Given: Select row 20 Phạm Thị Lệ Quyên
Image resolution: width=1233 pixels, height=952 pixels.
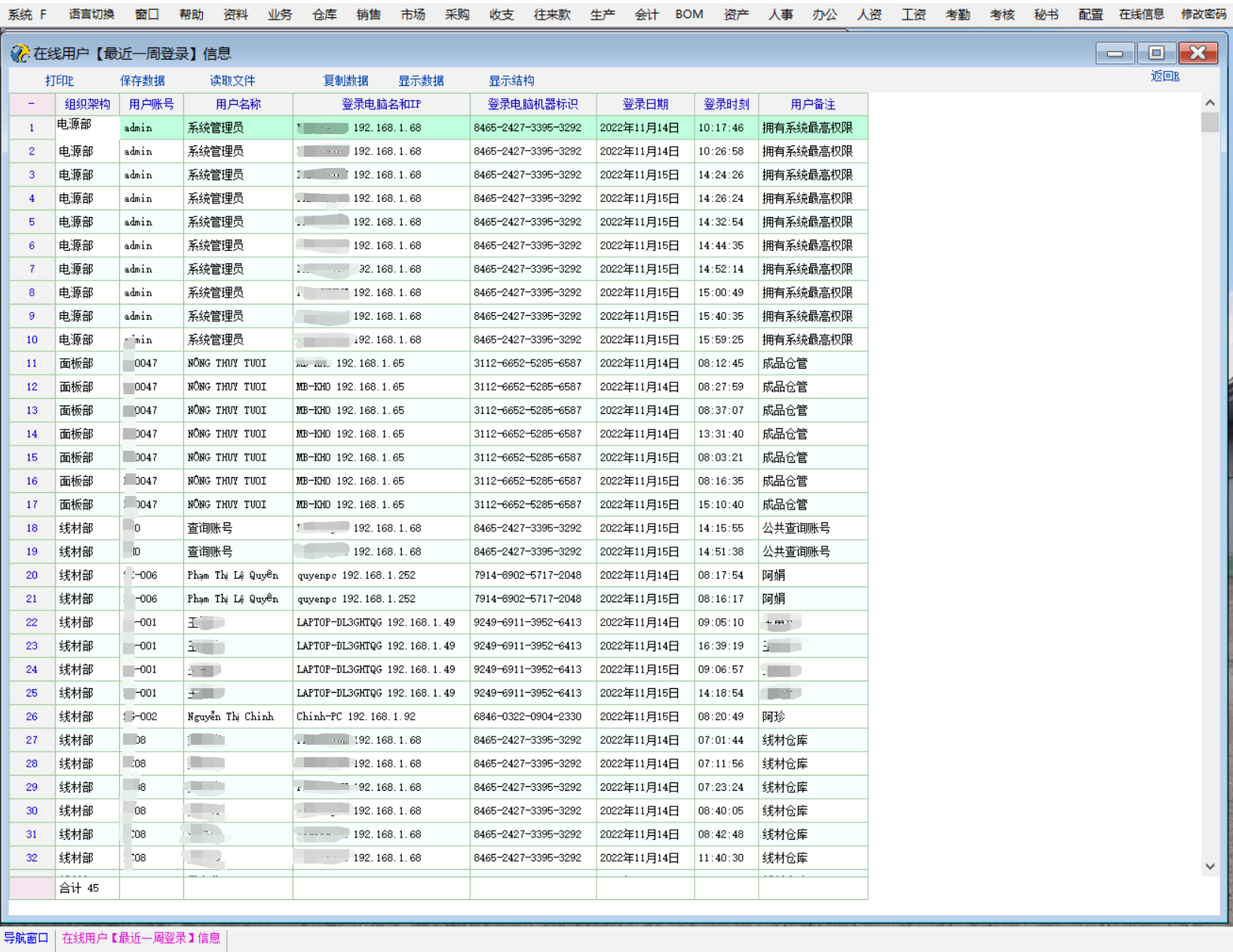Looking at the screenshot, I should [232, 575].
